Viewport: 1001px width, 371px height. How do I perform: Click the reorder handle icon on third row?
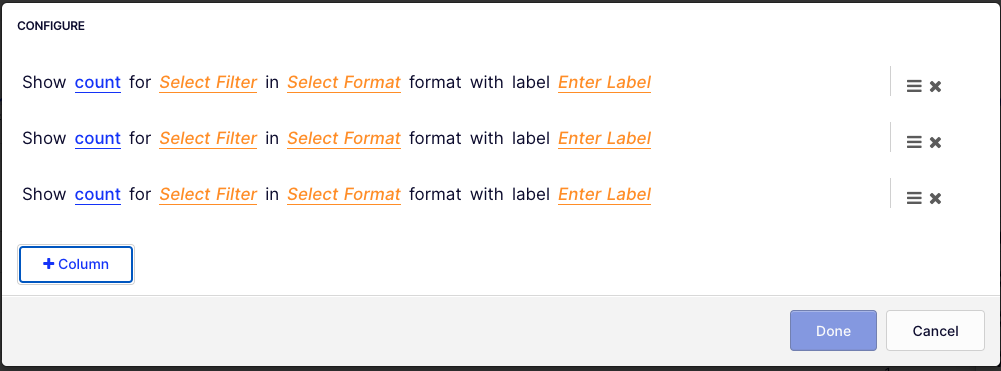(x=914, y=199)
